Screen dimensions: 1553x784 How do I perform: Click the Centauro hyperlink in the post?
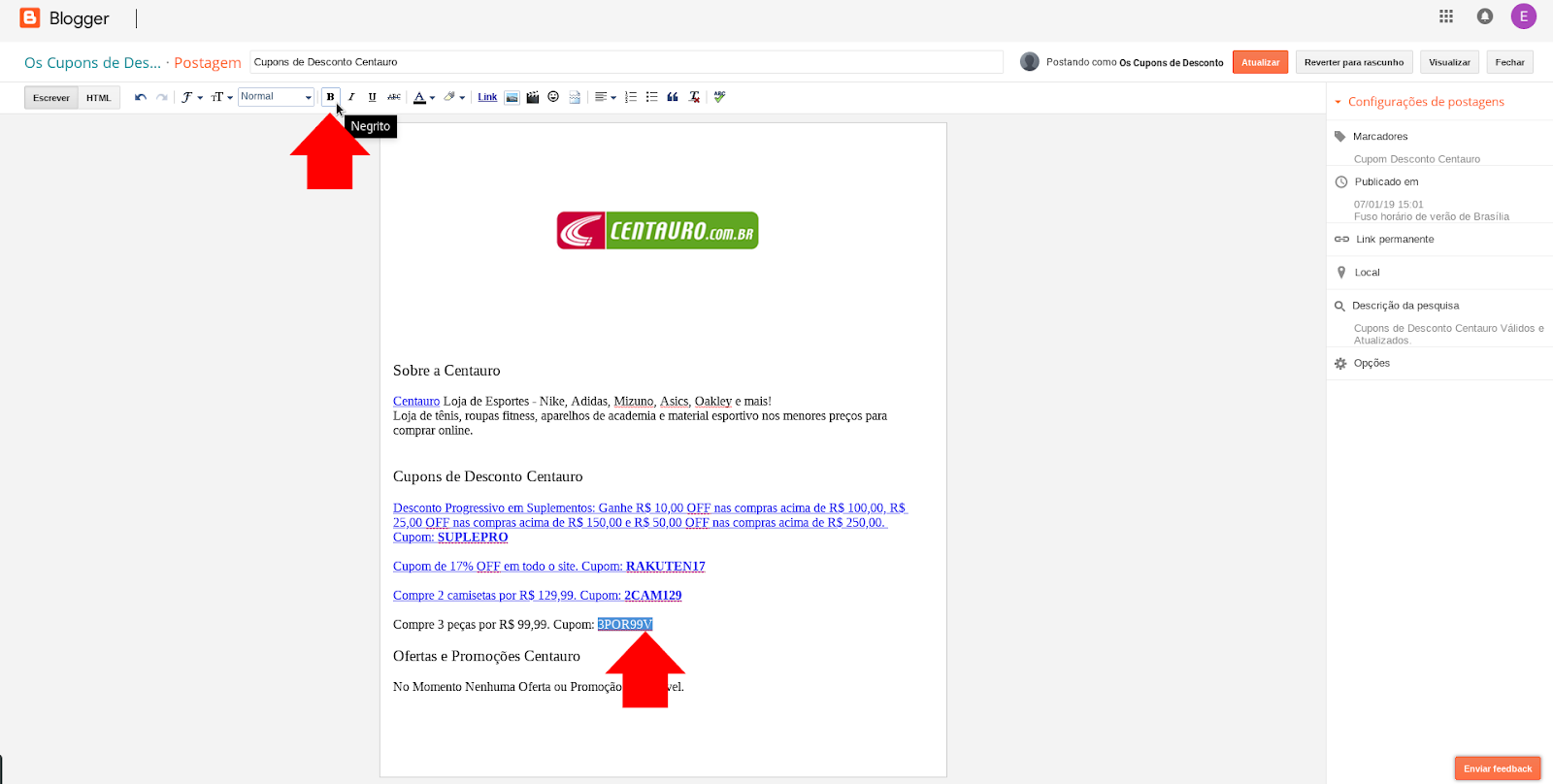pos(416,402)
